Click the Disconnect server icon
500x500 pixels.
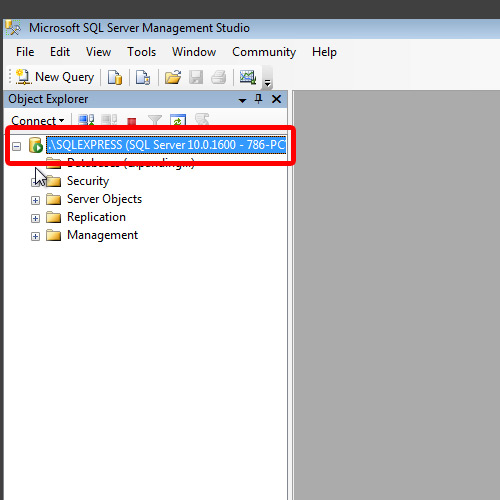point(109,120)
